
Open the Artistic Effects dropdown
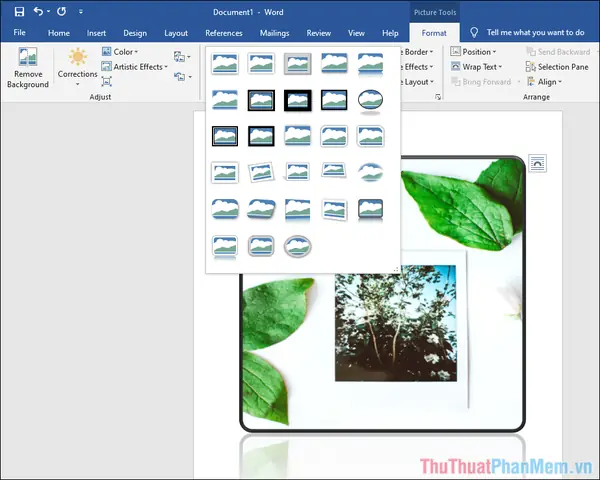tap(134, 67)
